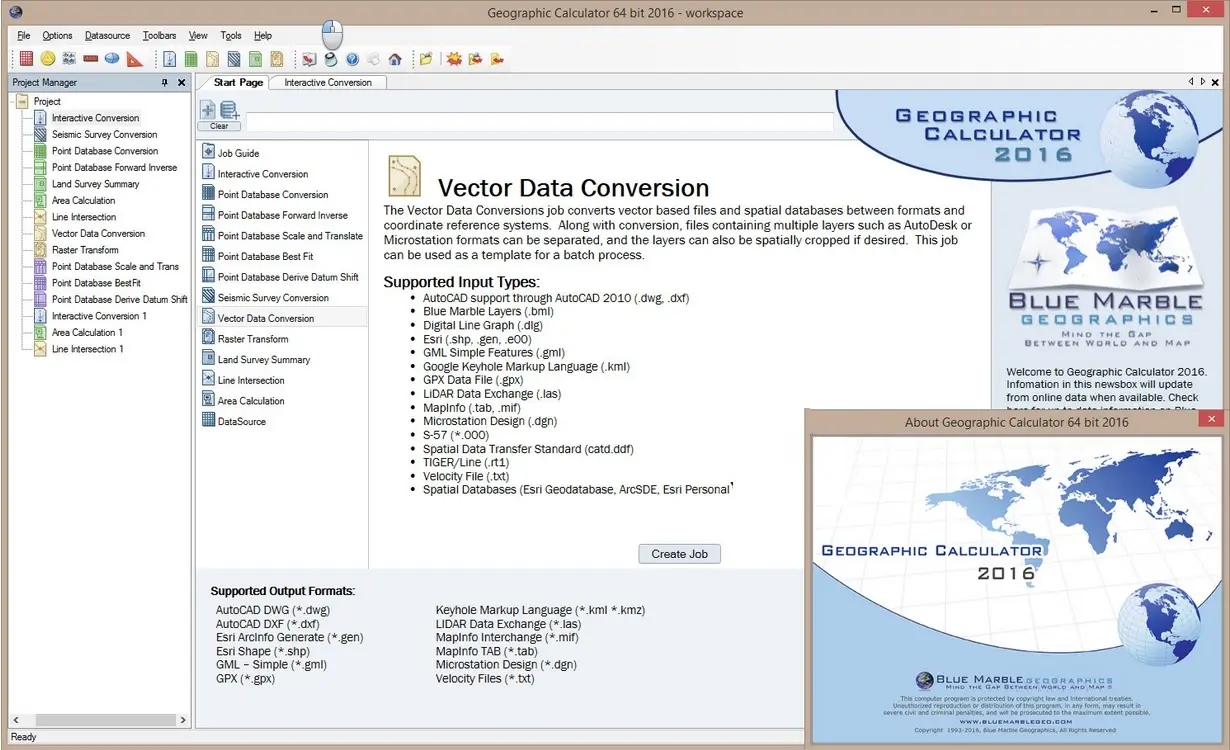Click the red triangle set-square toolbar icon
The height and width of the screenshot is (750, 1230).
(134, 59)
